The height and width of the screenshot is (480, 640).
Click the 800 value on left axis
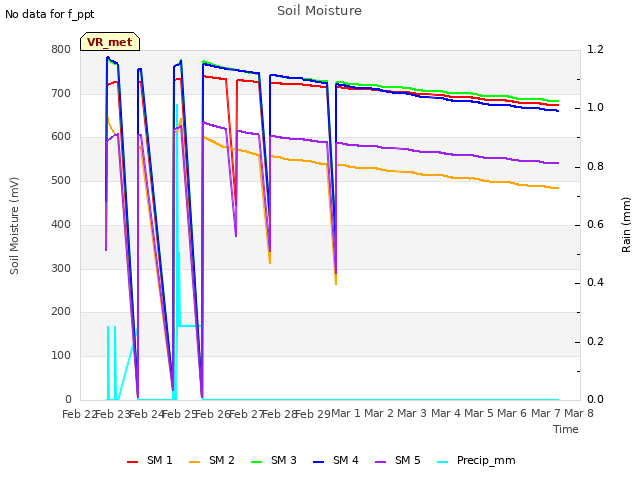pyautogui.click(x=61, y=49)
